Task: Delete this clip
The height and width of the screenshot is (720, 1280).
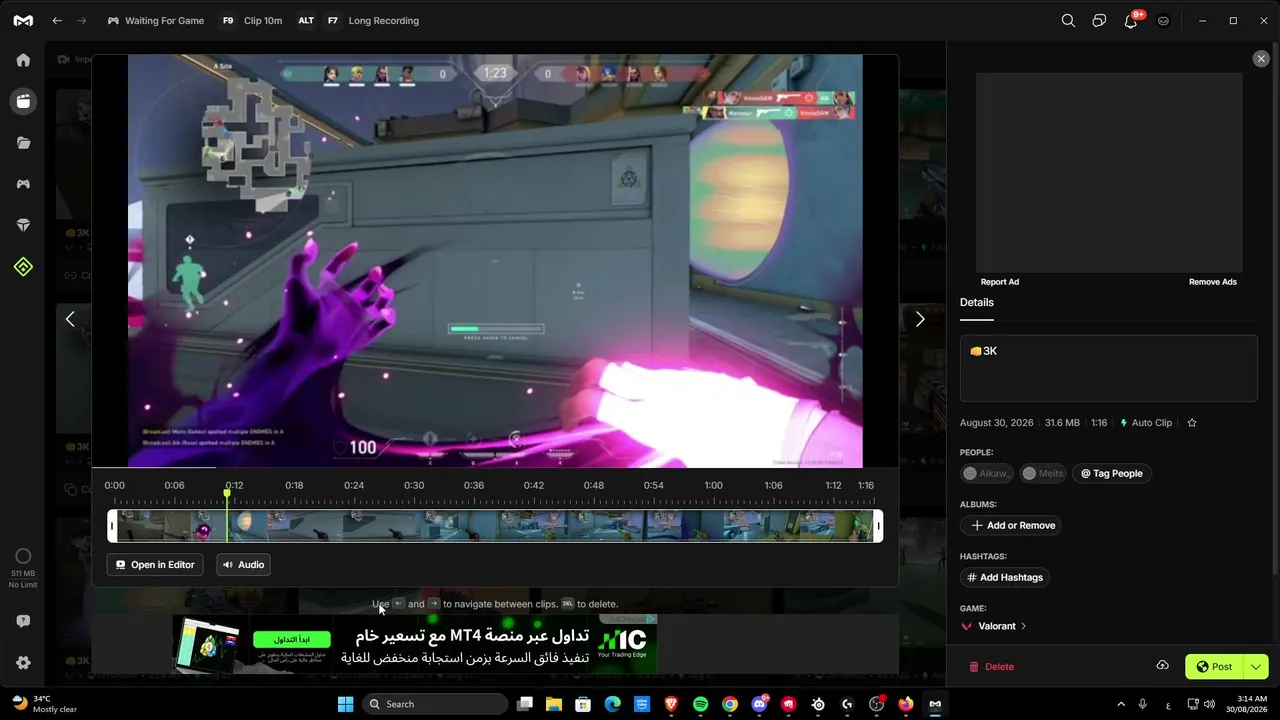Action: coord(991,667)
